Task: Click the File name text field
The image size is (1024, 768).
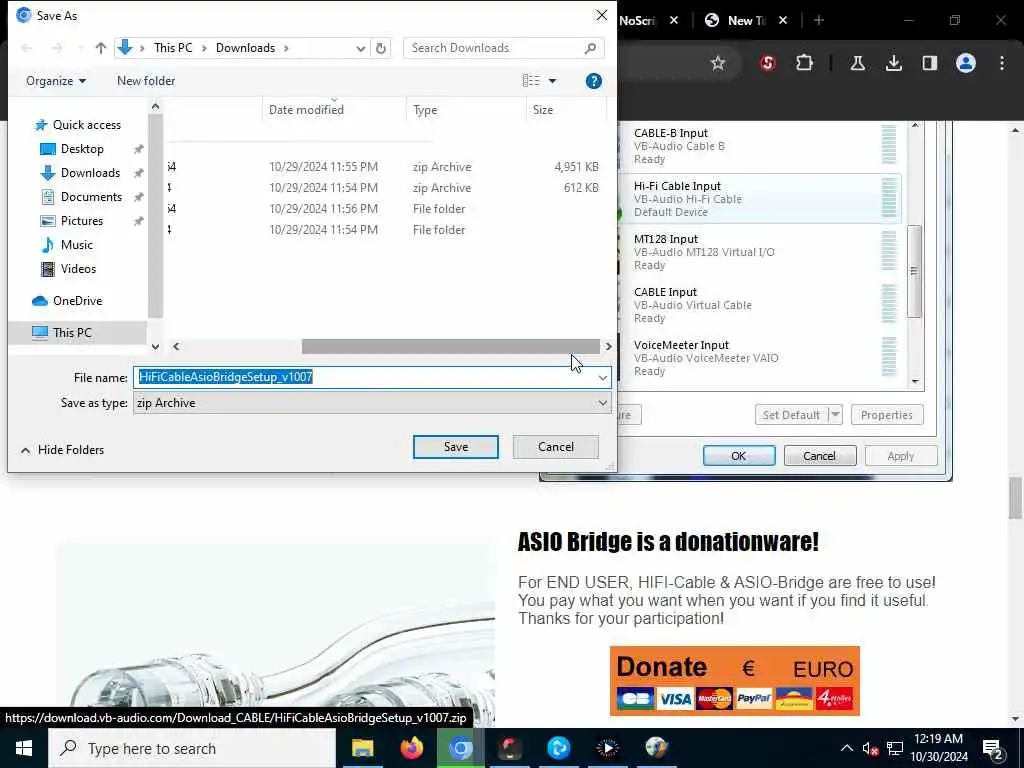Action: click(x=364, y=377)
